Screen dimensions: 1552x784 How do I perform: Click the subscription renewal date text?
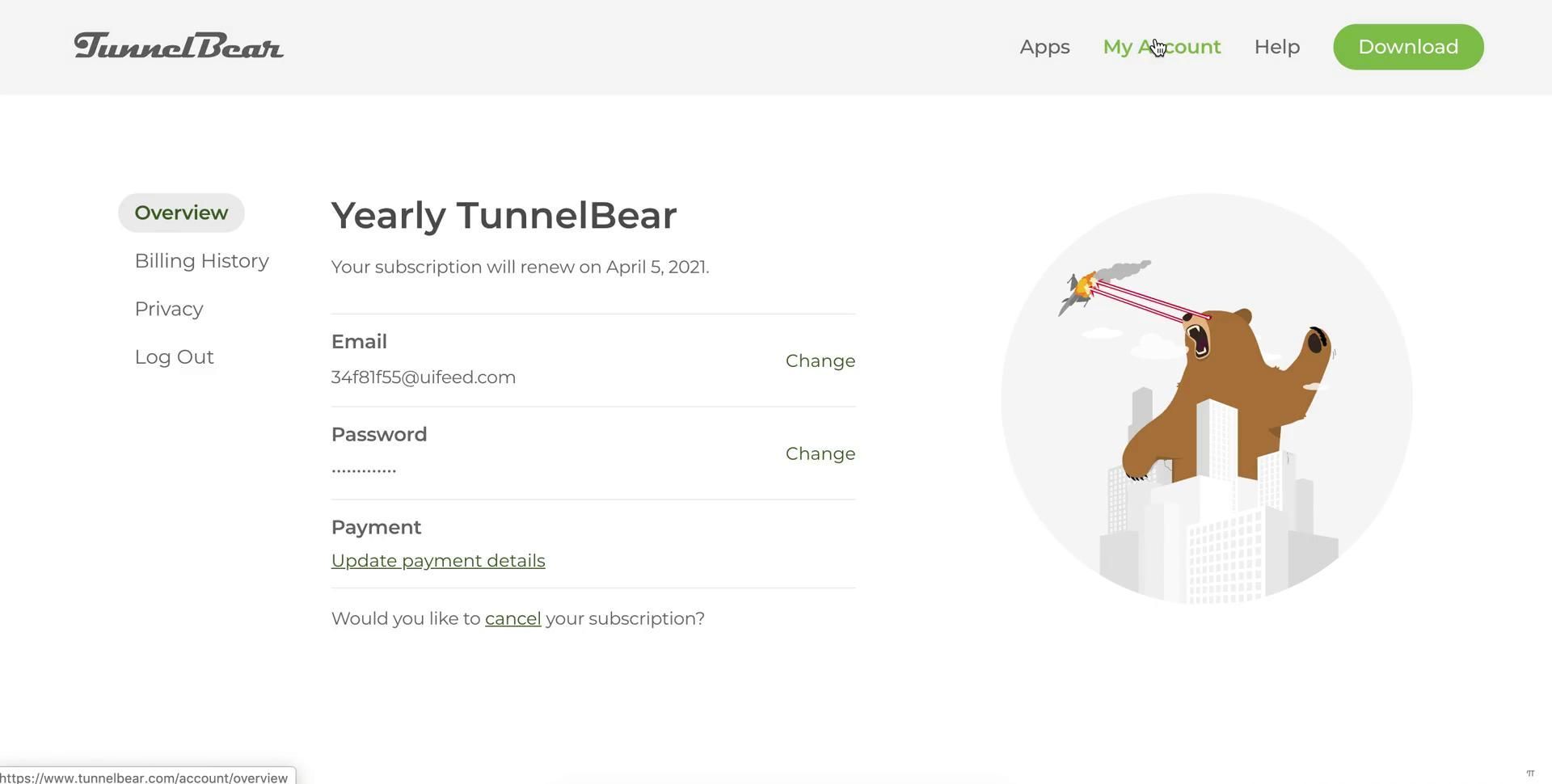(x=520, y=268)
